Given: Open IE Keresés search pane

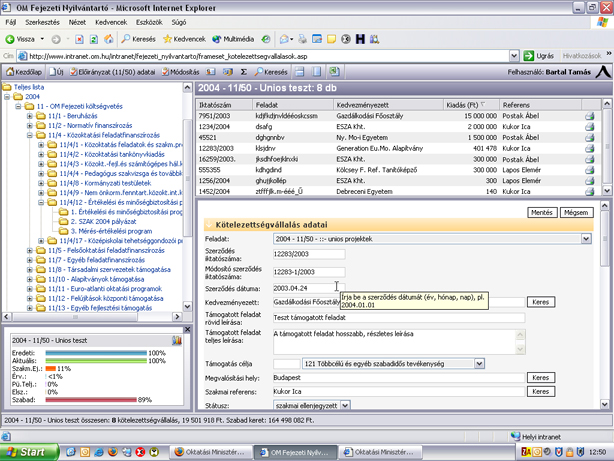Looking at the screenshot, I should [138, 39].
